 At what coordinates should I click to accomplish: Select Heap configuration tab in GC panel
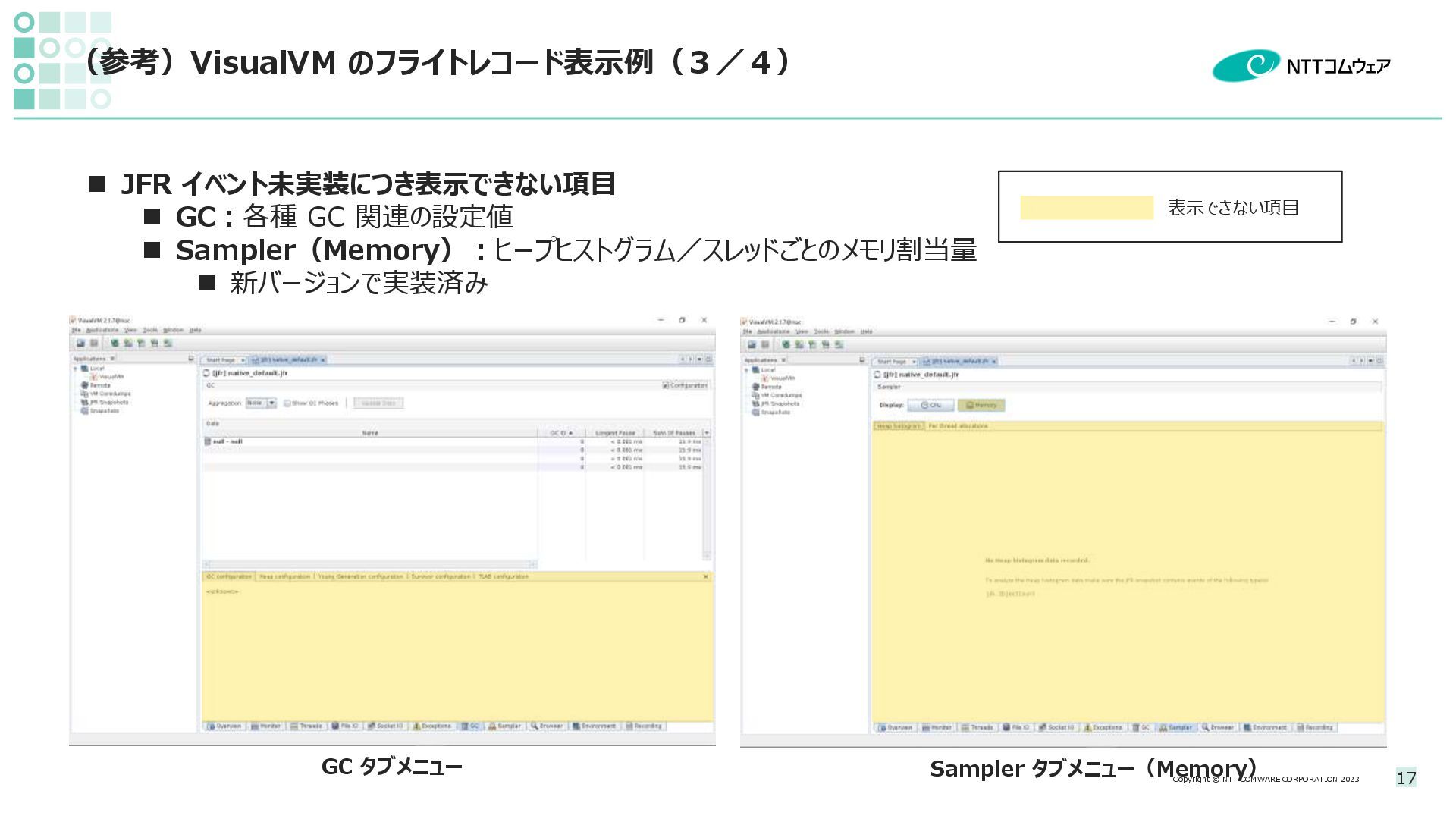[x=284, y=577]
